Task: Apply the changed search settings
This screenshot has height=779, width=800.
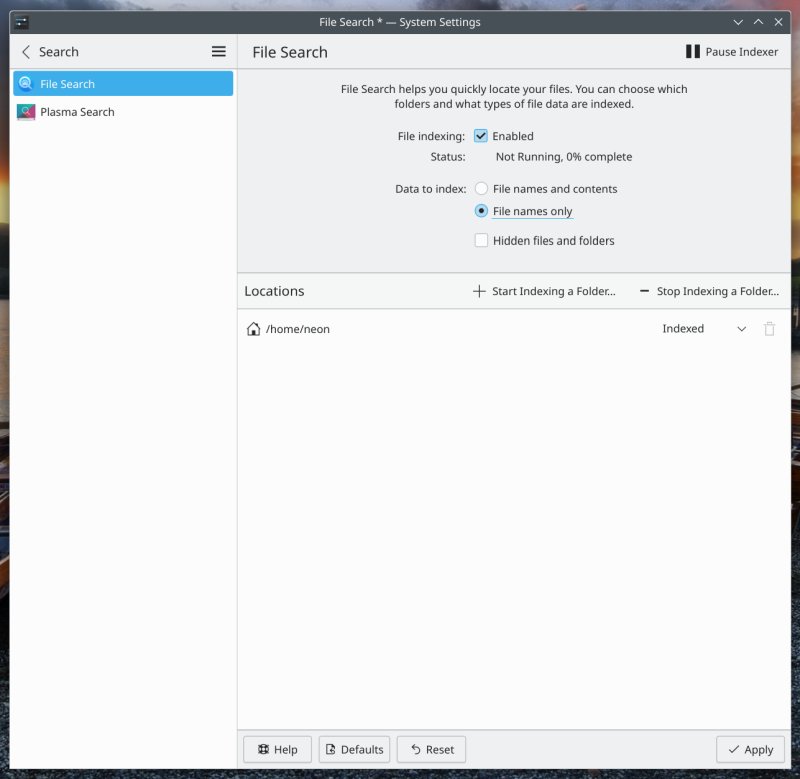Action: 750,749
